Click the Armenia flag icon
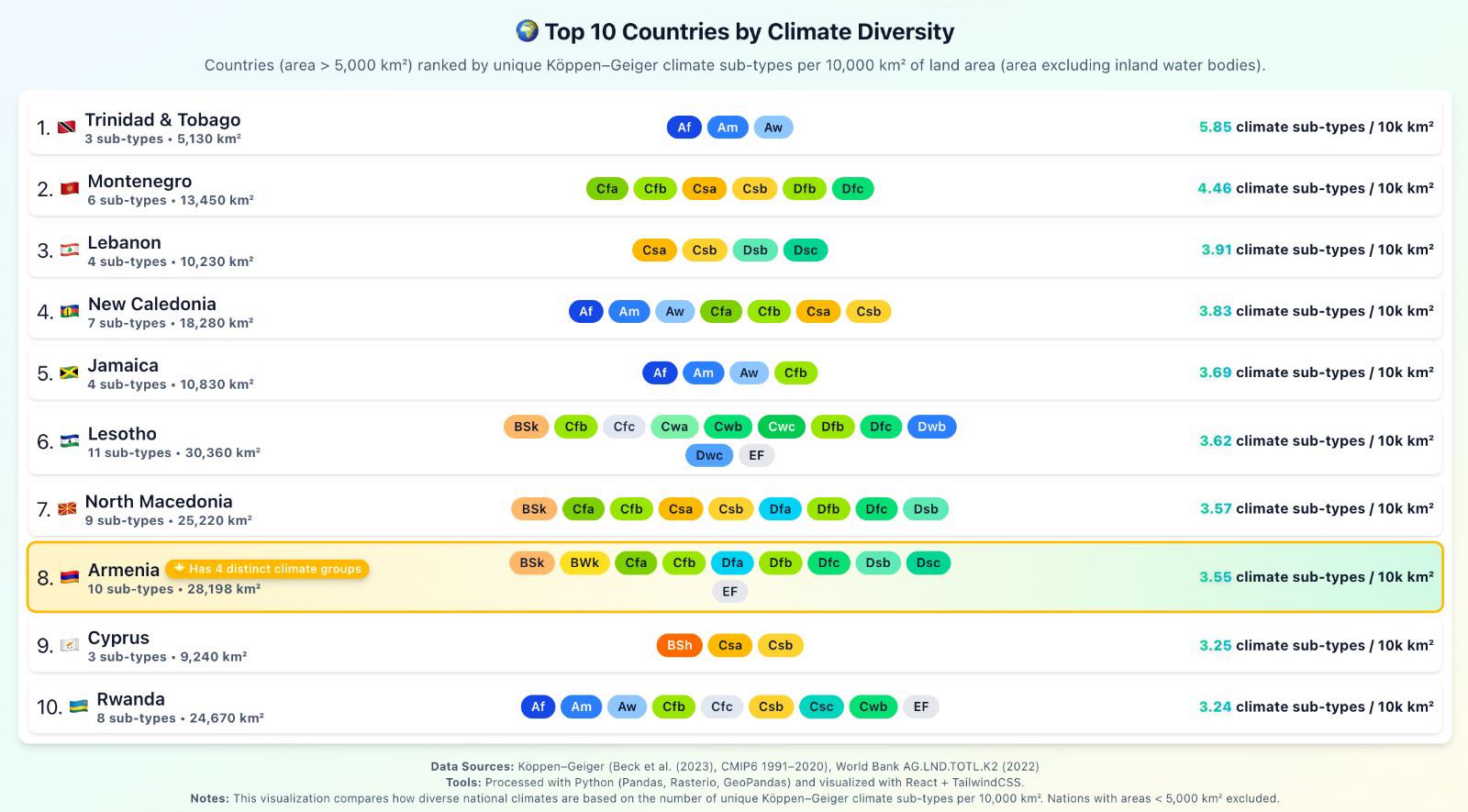 coord(70,577)
